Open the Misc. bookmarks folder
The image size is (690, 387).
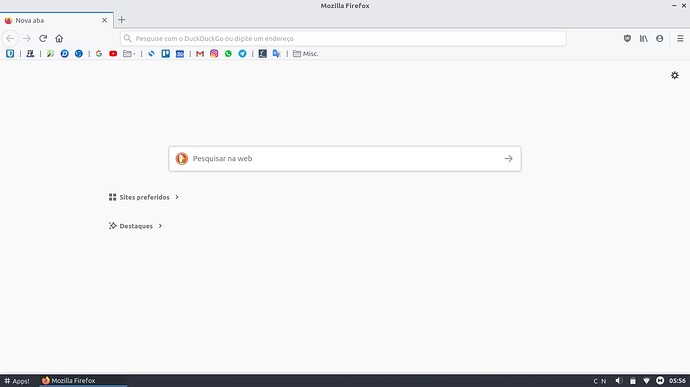coord(305,54)
